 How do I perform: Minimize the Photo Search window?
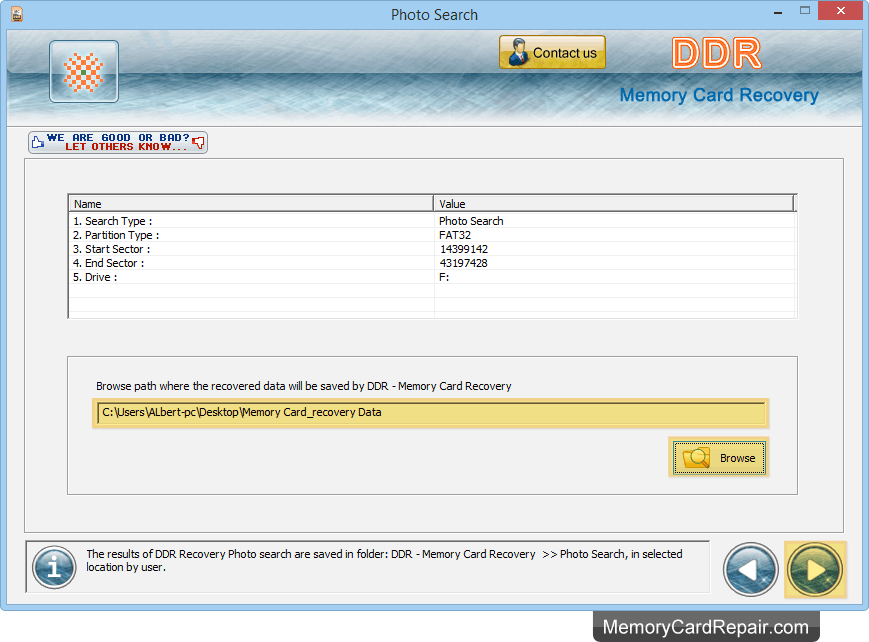[778, 12]
